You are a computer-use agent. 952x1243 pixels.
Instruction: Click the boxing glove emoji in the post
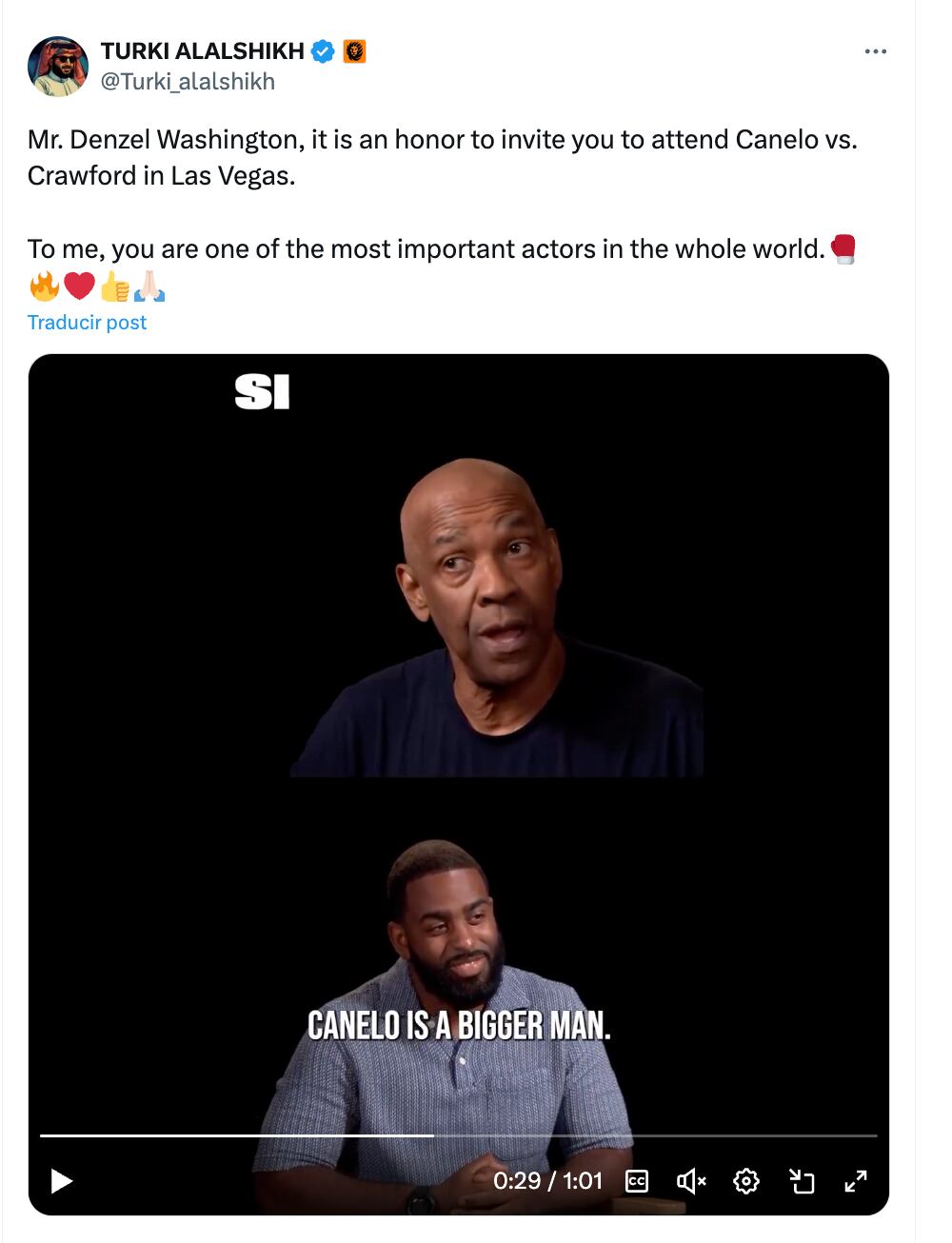[843, 248]
